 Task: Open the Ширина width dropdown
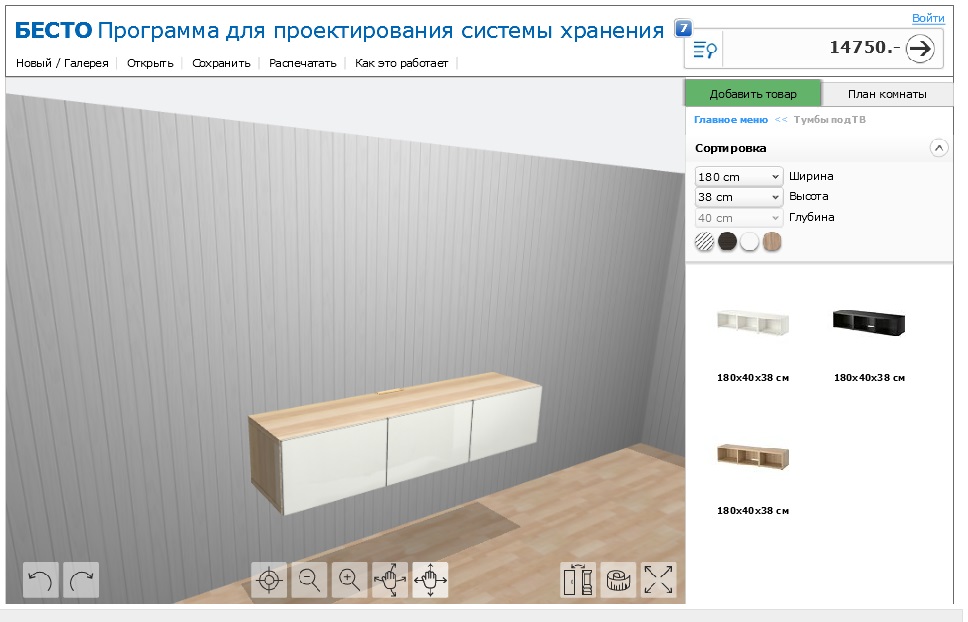pyautogui.click(x=738, y=177)
